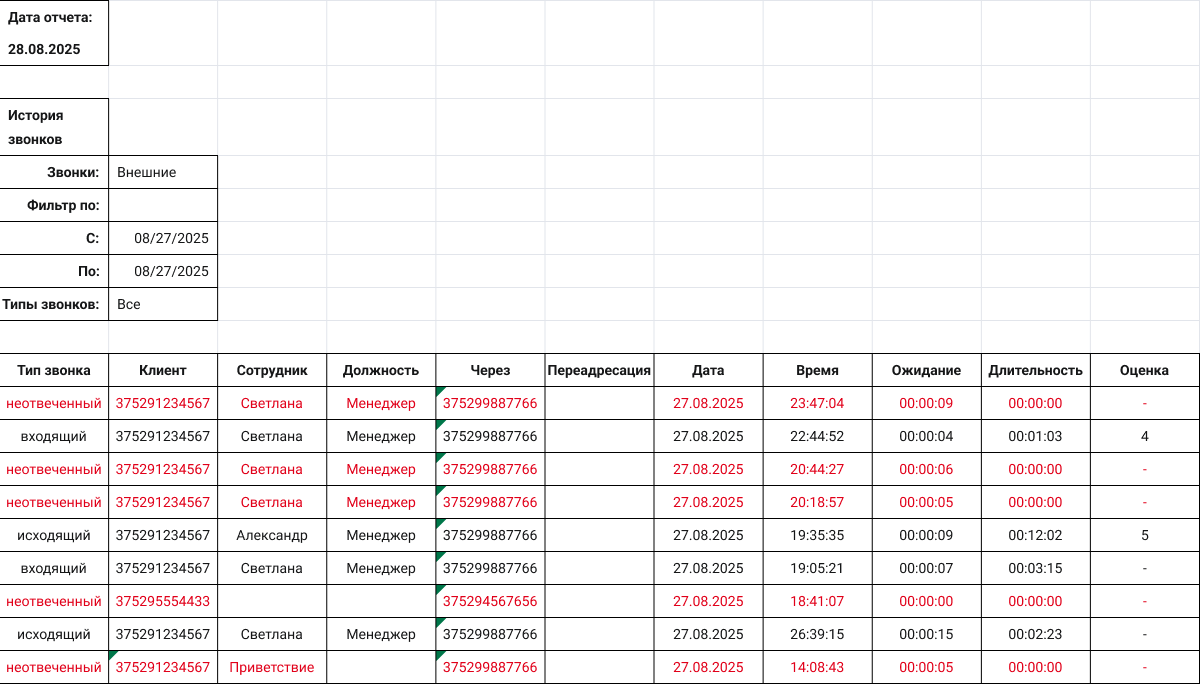Click the 'Переадресация' column header
This screenshot has height=684, width=1200.
click(599, 370)
